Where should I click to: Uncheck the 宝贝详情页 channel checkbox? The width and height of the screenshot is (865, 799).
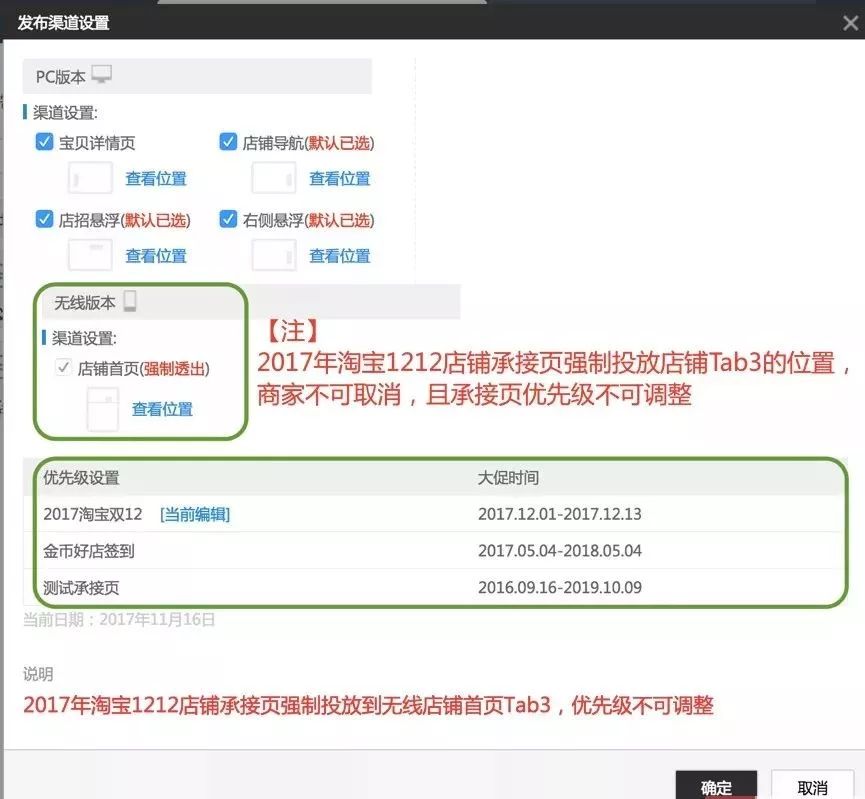click(44, 142)
